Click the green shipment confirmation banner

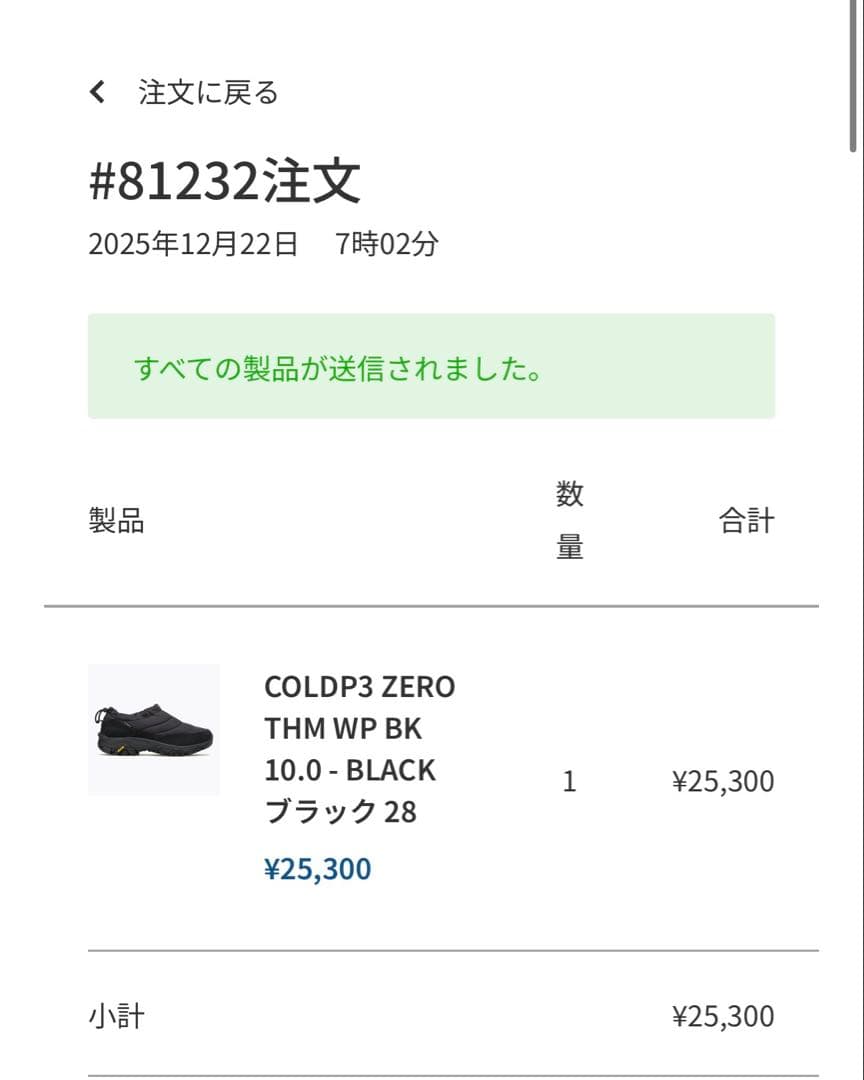coord(432,367)
